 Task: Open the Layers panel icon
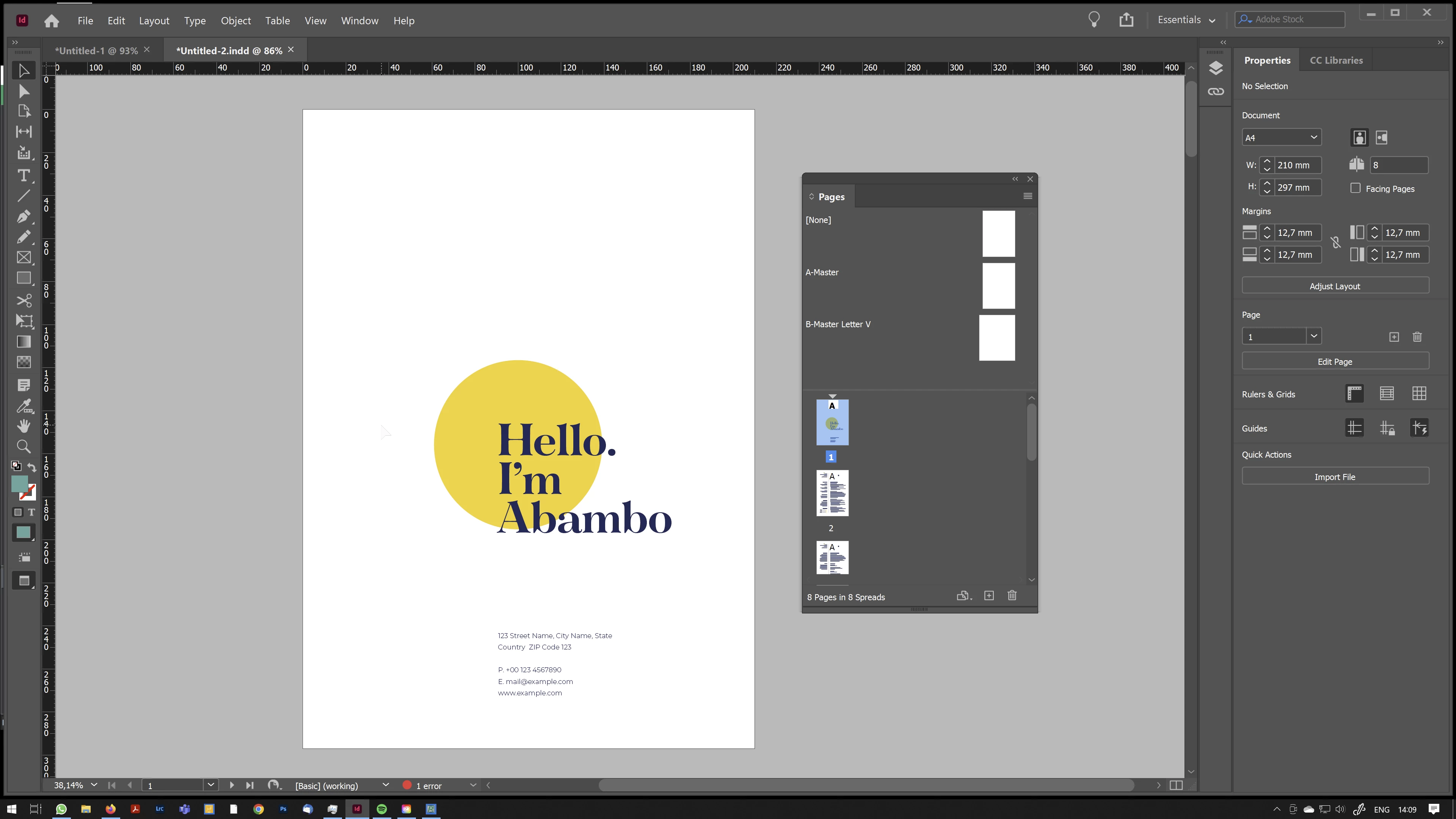pyautogui.click(x=1216, y=68)
